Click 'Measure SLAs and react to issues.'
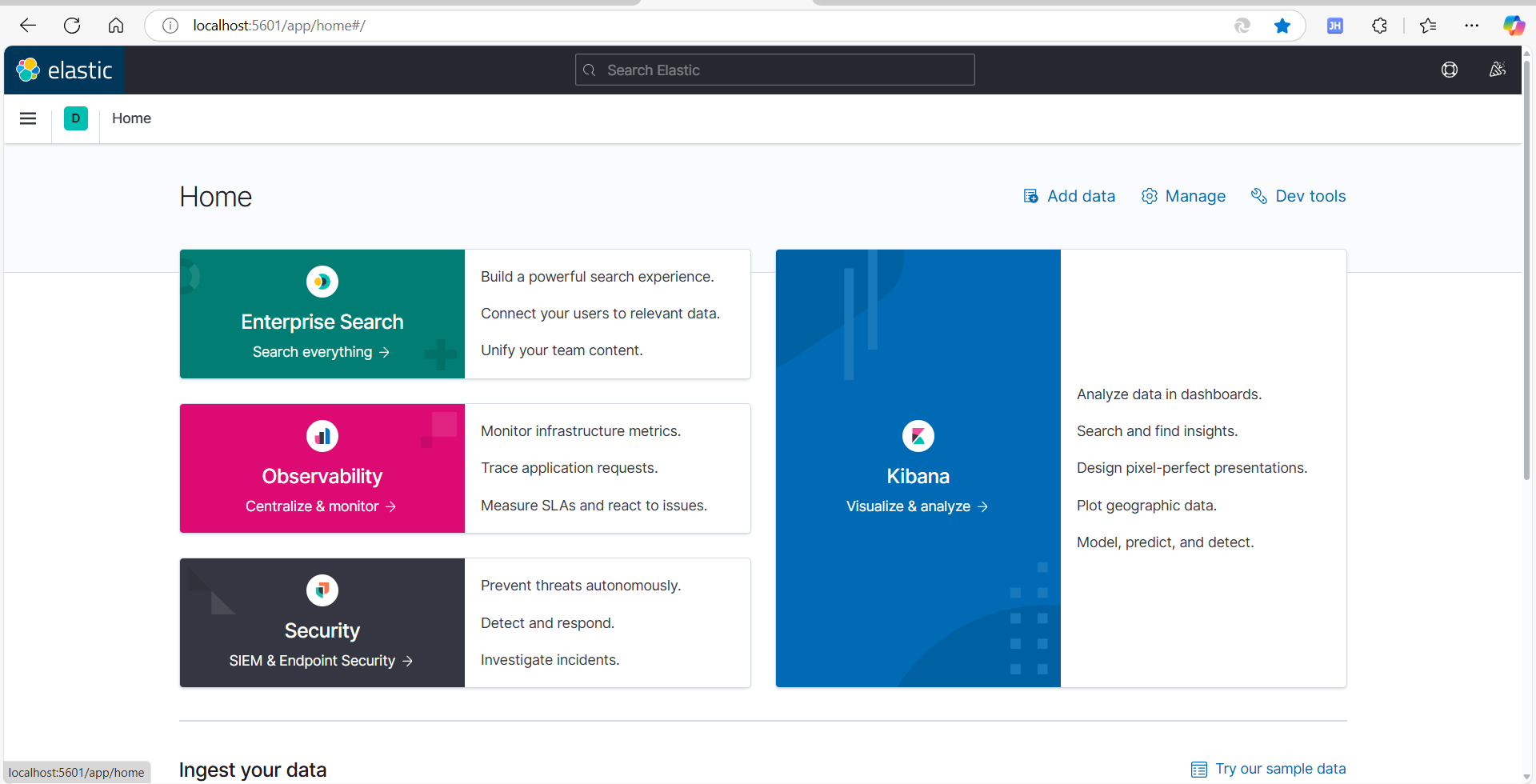Screen dimensions: 1536x784 594,506
